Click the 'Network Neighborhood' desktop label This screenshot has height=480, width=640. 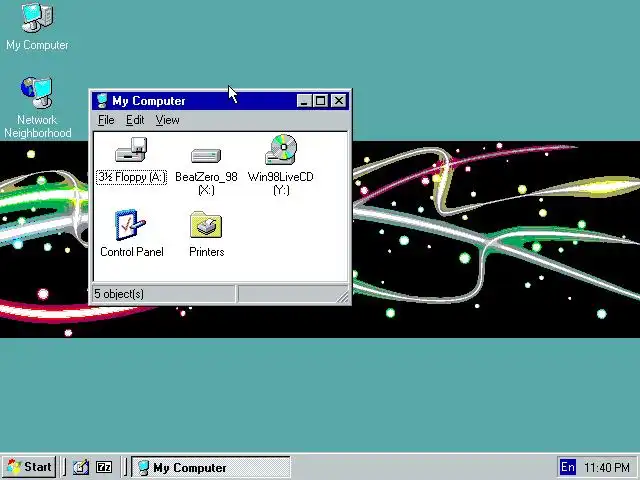[38, 127]
